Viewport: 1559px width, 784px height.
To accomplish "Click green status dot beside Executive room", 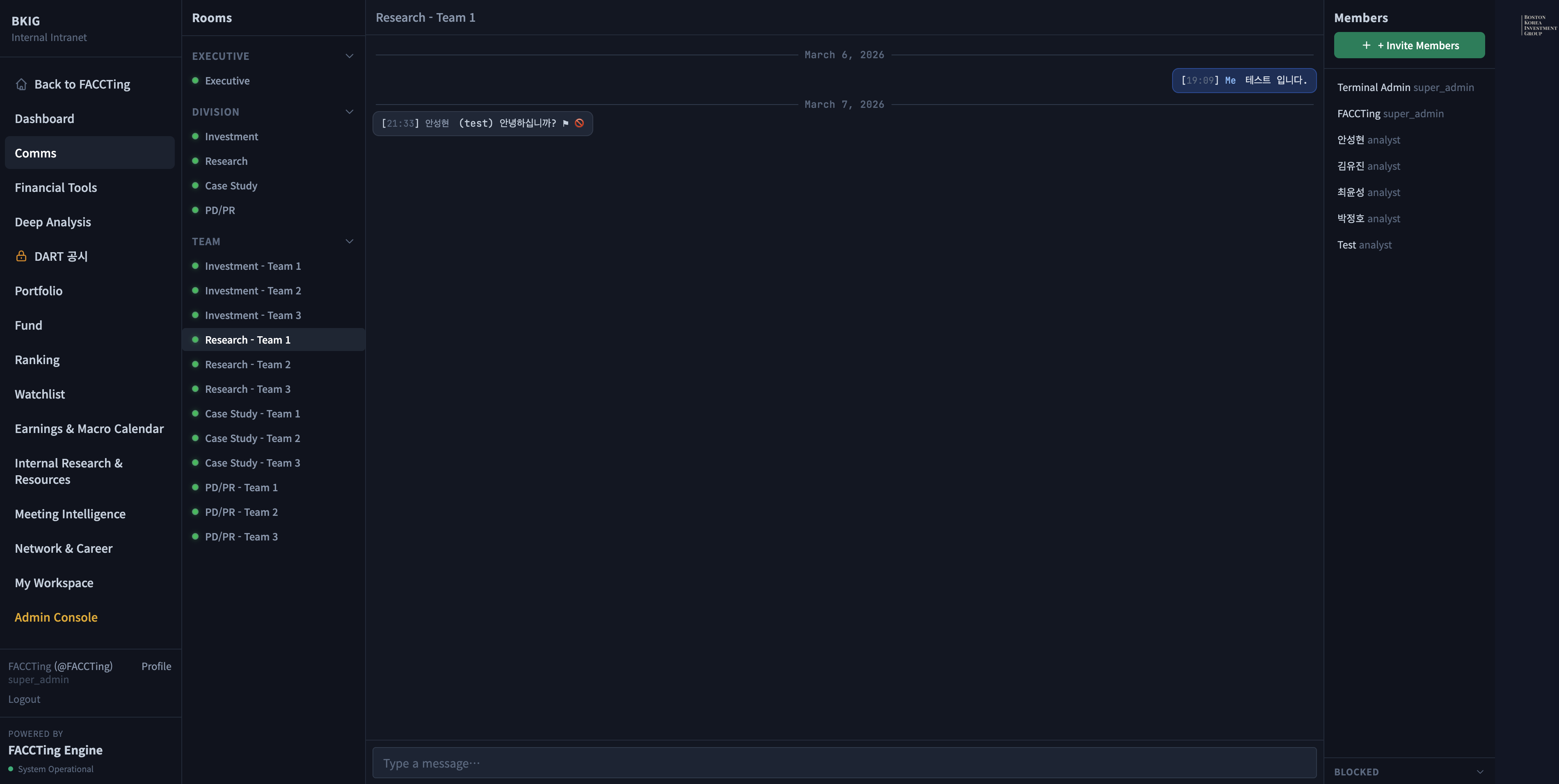I will click(195, 80).
